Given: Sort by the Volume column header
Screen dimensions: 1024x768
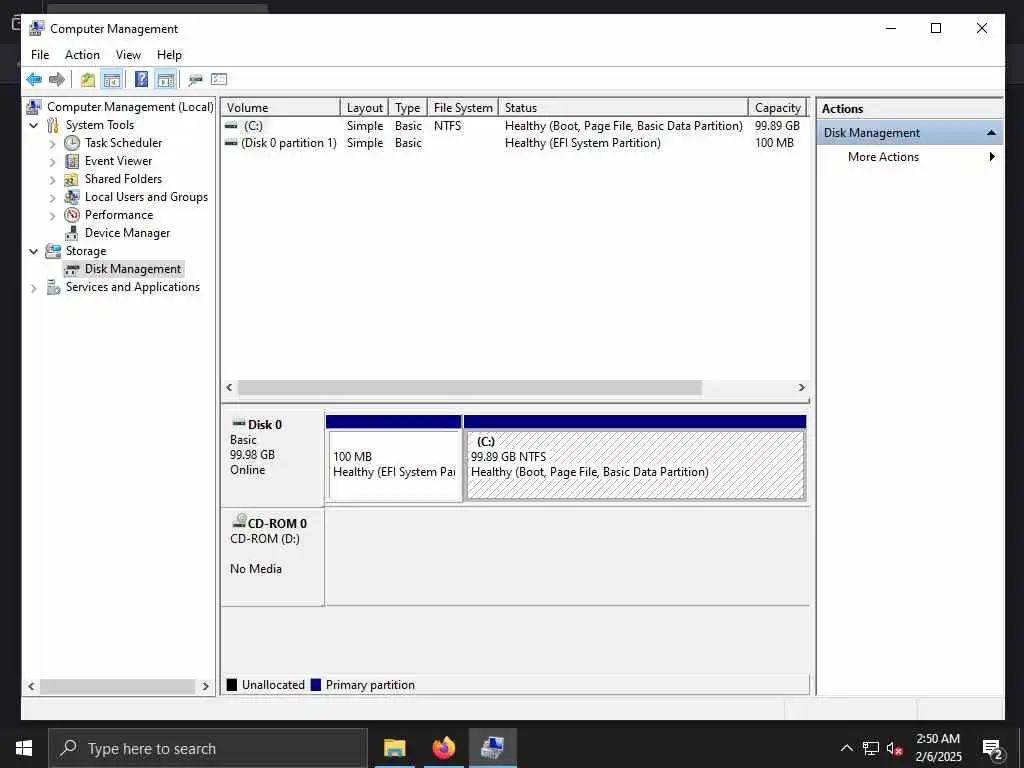Looking at the screenshot, I should [281, 108].
